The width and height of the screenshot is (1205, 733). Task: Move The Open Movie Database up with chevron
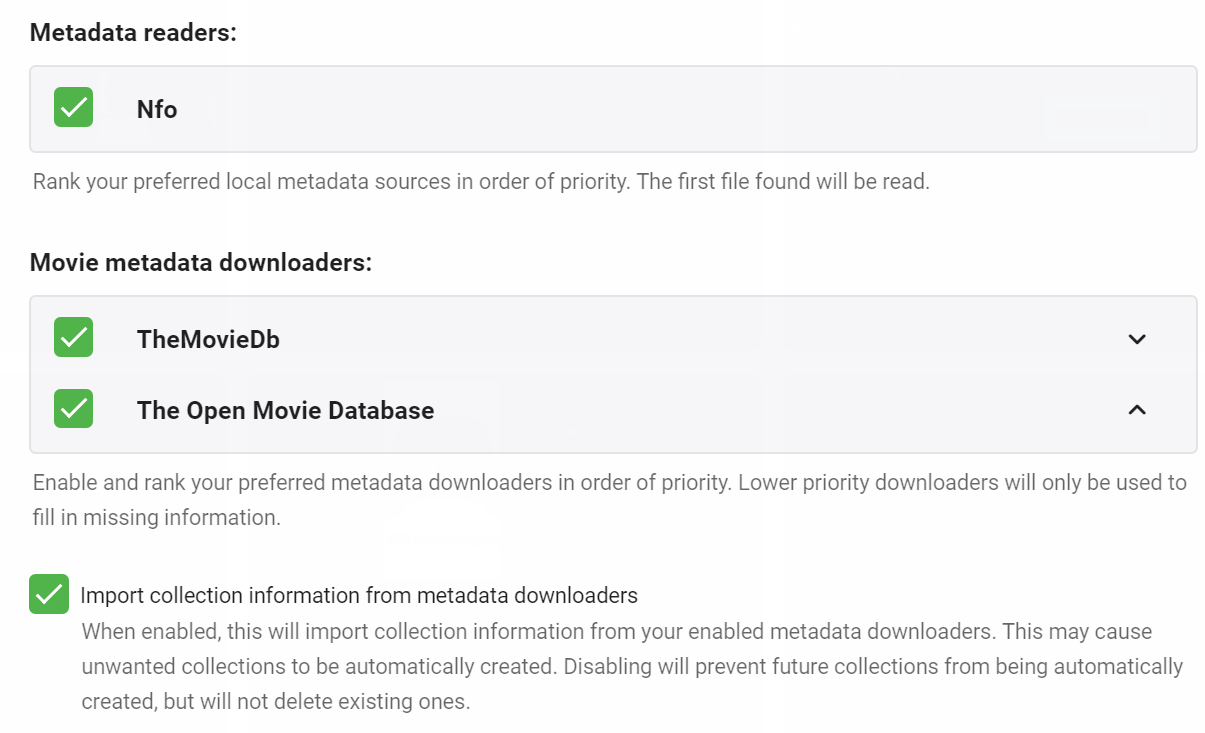point(1136,410)
